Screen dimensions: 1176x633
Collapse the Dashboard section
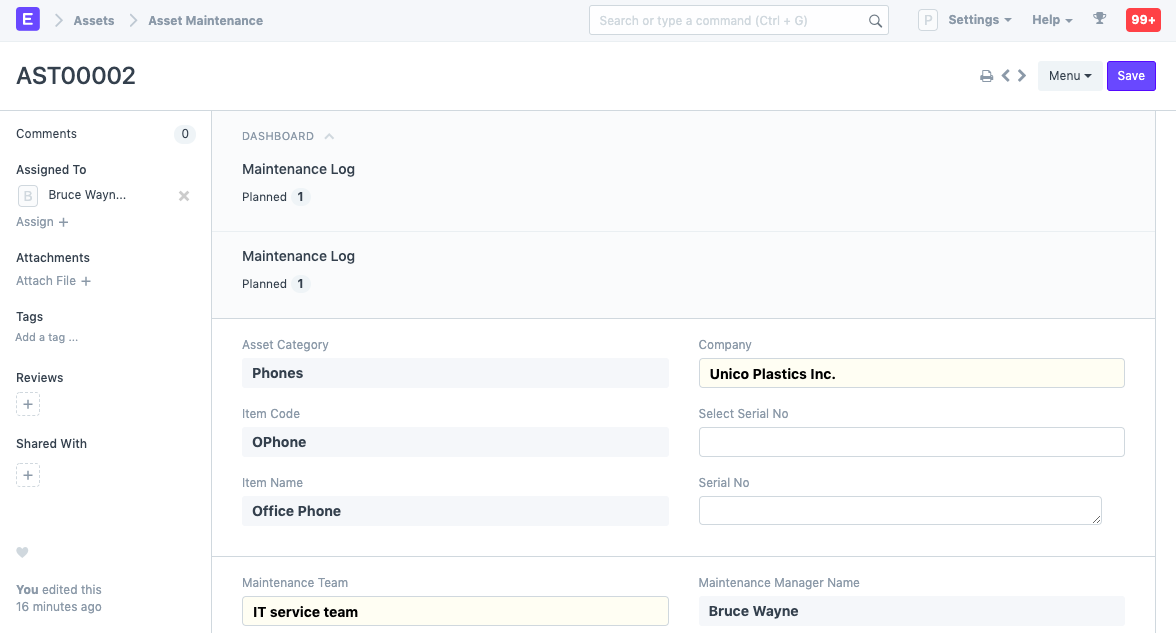(x=329, y=136)
